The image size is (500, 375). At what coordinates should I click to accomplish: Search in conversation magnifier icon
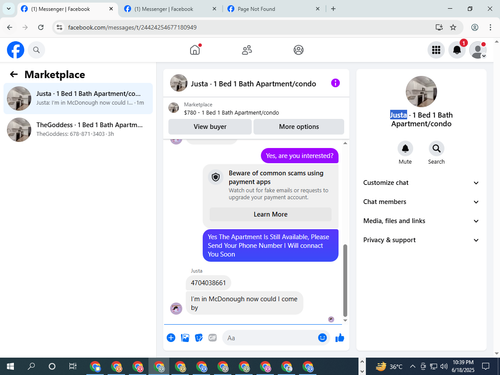436,149
